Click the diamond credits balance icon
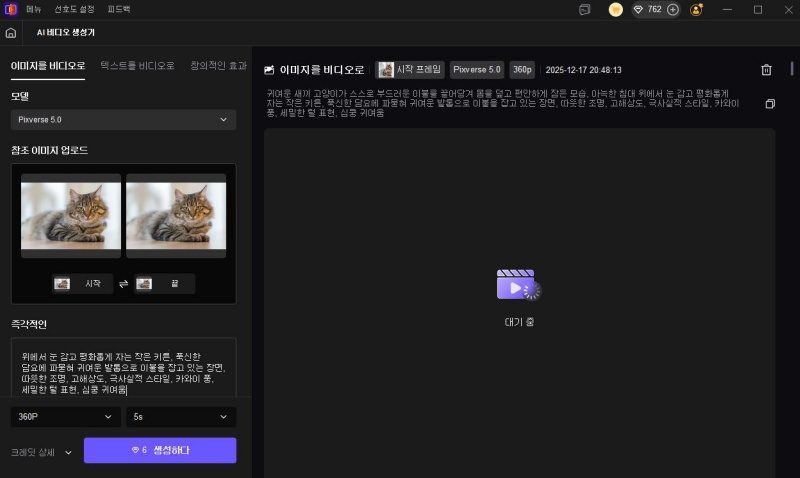Screen dimensions: 800x478 639,9
